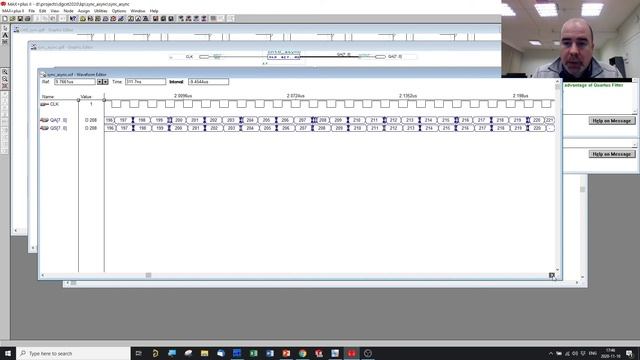Open Word from the taskbar

tap(270, 353)
